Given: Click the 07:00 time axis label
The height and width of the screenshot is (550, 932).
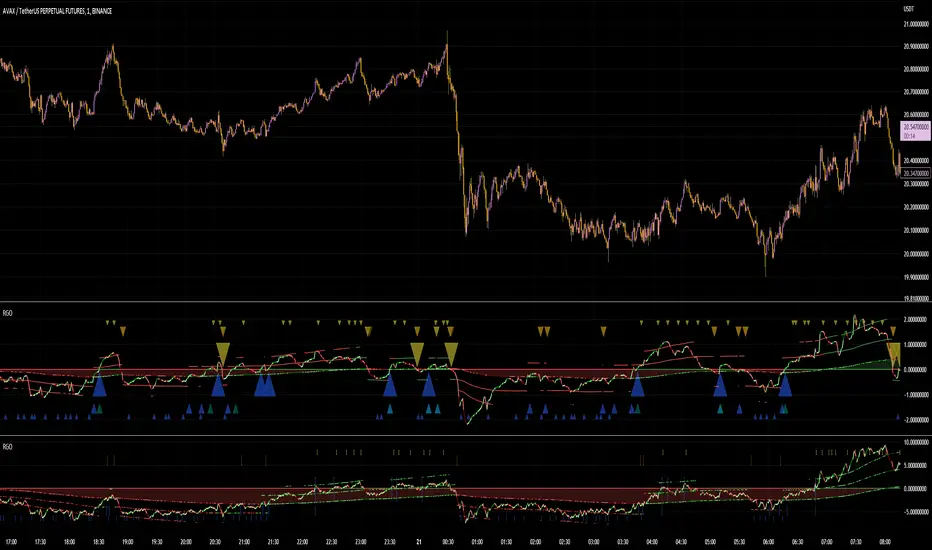Looking at the screenshot, I should [827, 542].
